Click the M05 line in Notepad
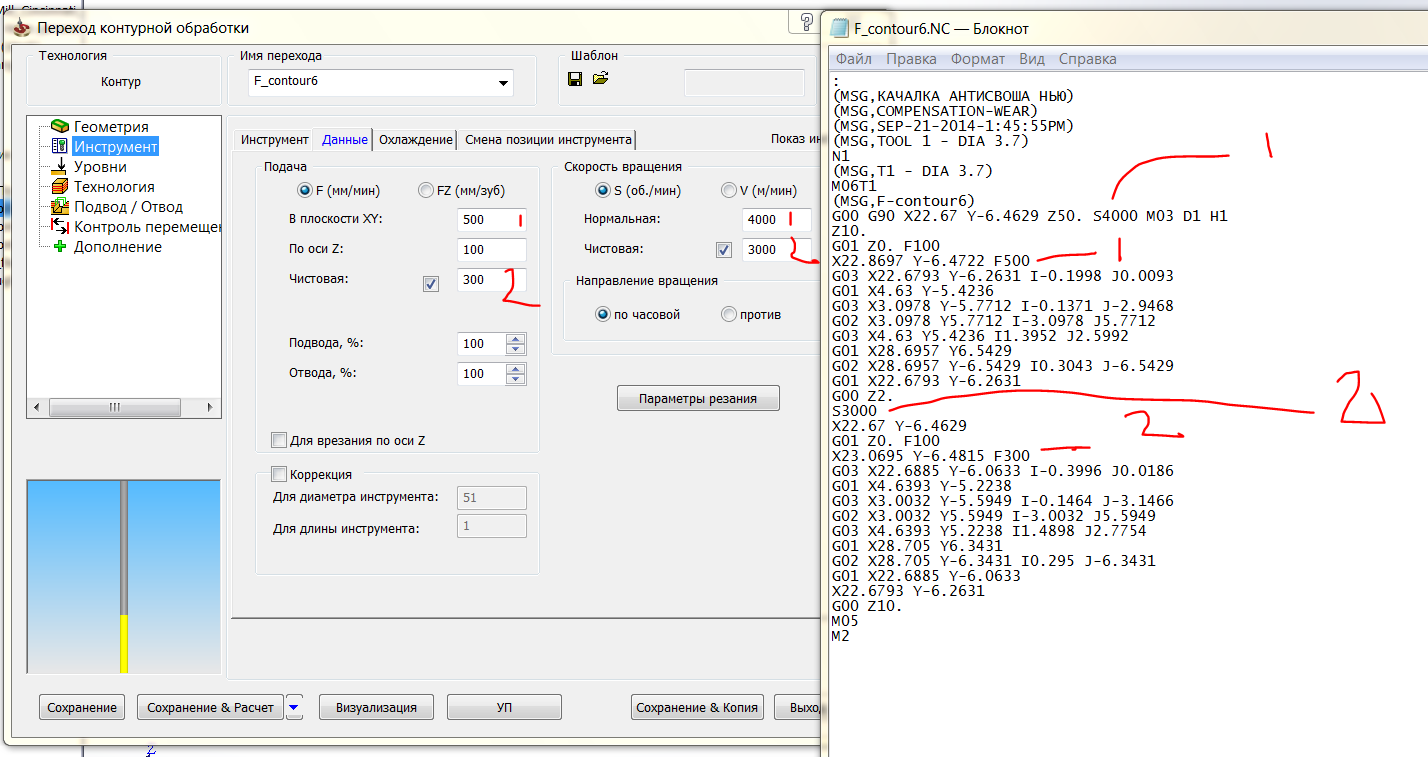The width and height of the screenshot is (1428, 757). pos(845,621)
